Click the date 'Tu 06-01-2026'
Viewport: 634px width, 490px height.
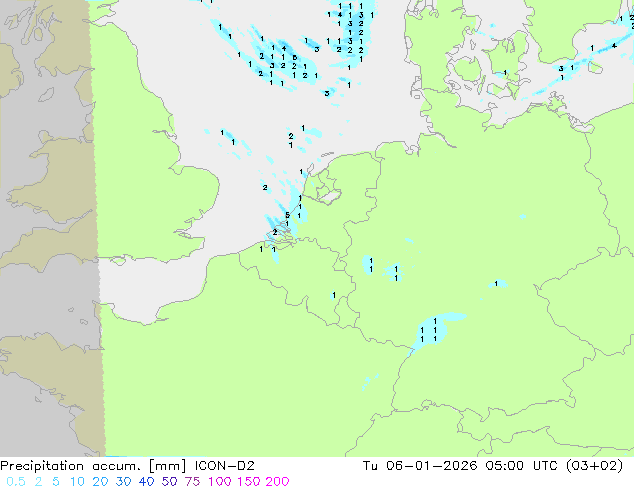coord(420,466)
